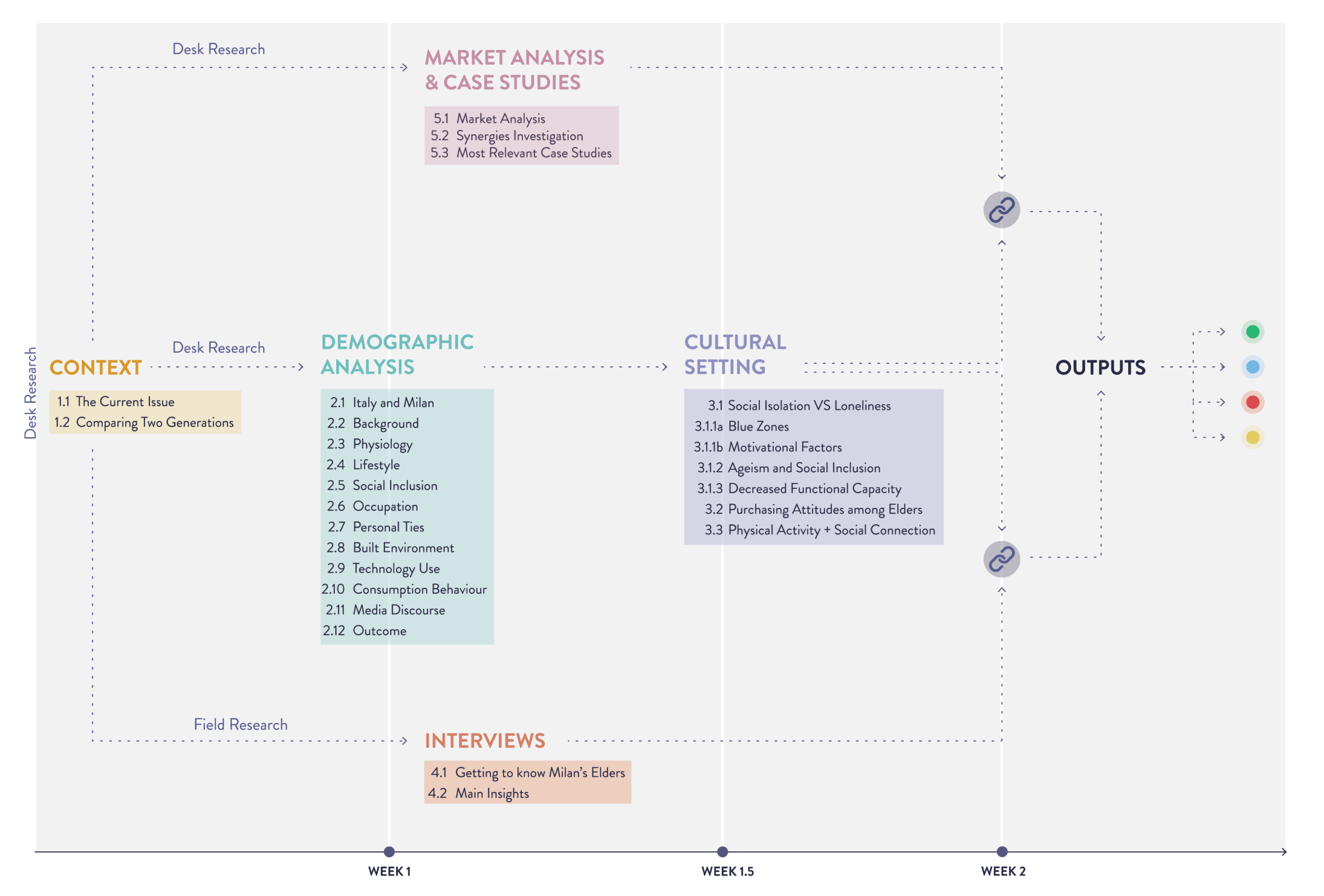The image size is (1324, 896).
Task: Select 2.4 Lifestyle
Action: tap(363, 464)
